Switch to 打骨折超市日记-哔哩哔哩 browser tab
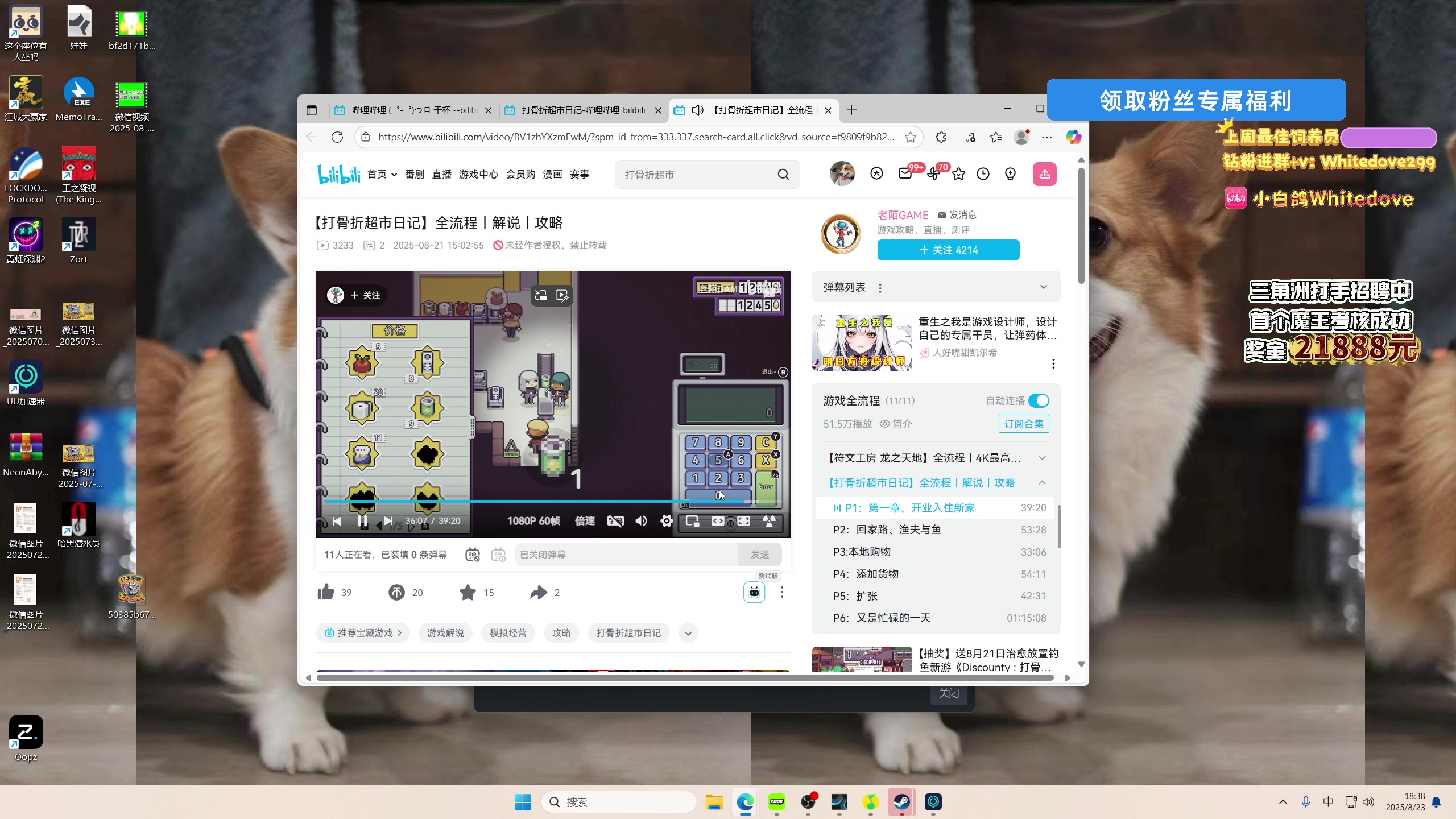The height and width of the screenshot is (819, 1456). tap(583, 110)
